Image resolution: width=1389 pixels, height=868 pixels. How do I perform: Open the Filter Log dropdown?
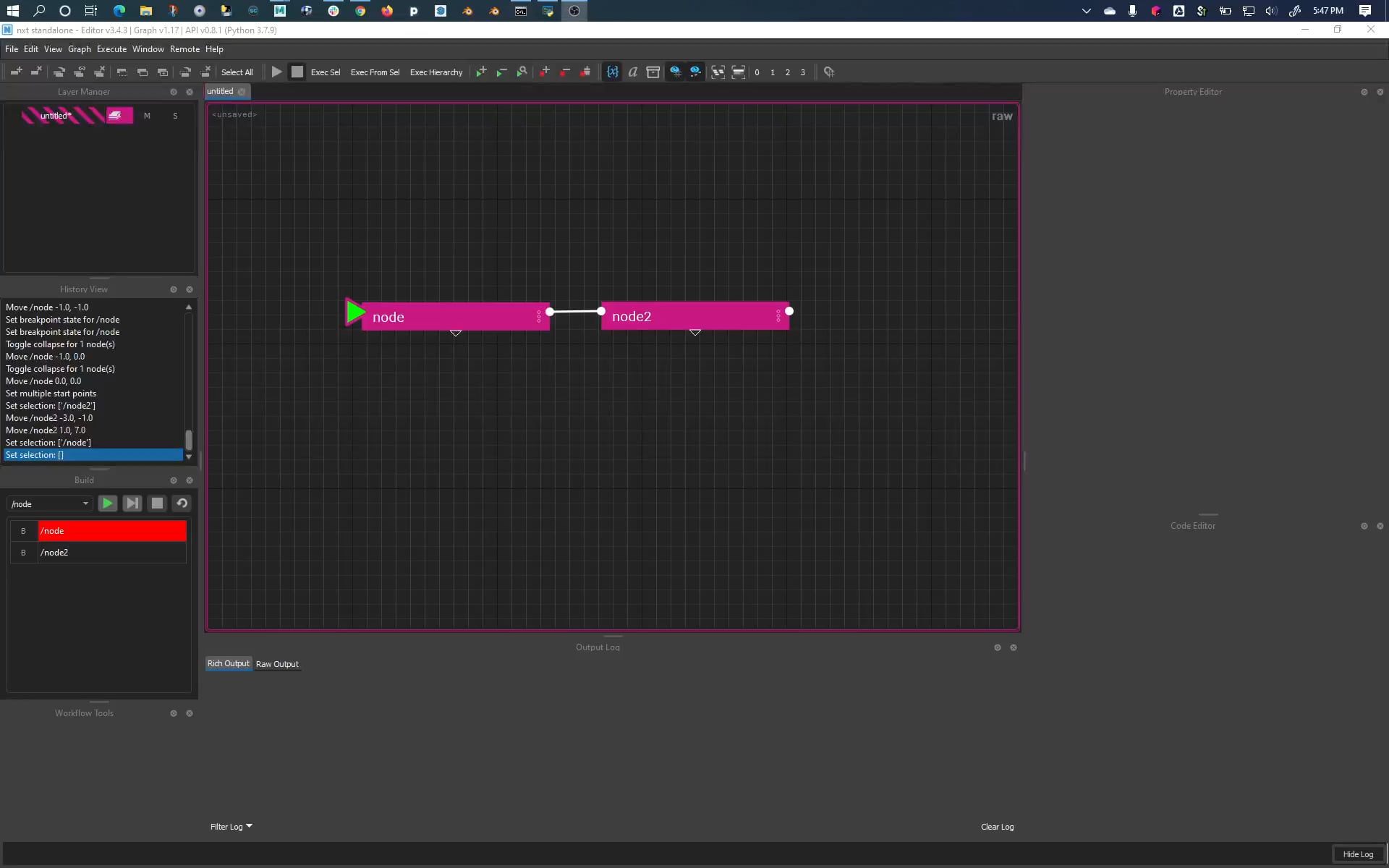coord(231,827)
